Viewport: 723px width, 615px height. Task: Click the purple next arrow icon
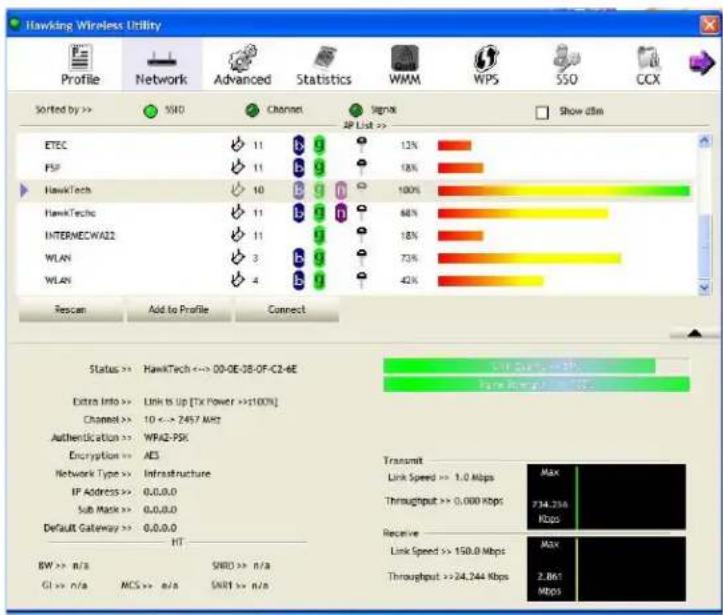click(701, 63)
